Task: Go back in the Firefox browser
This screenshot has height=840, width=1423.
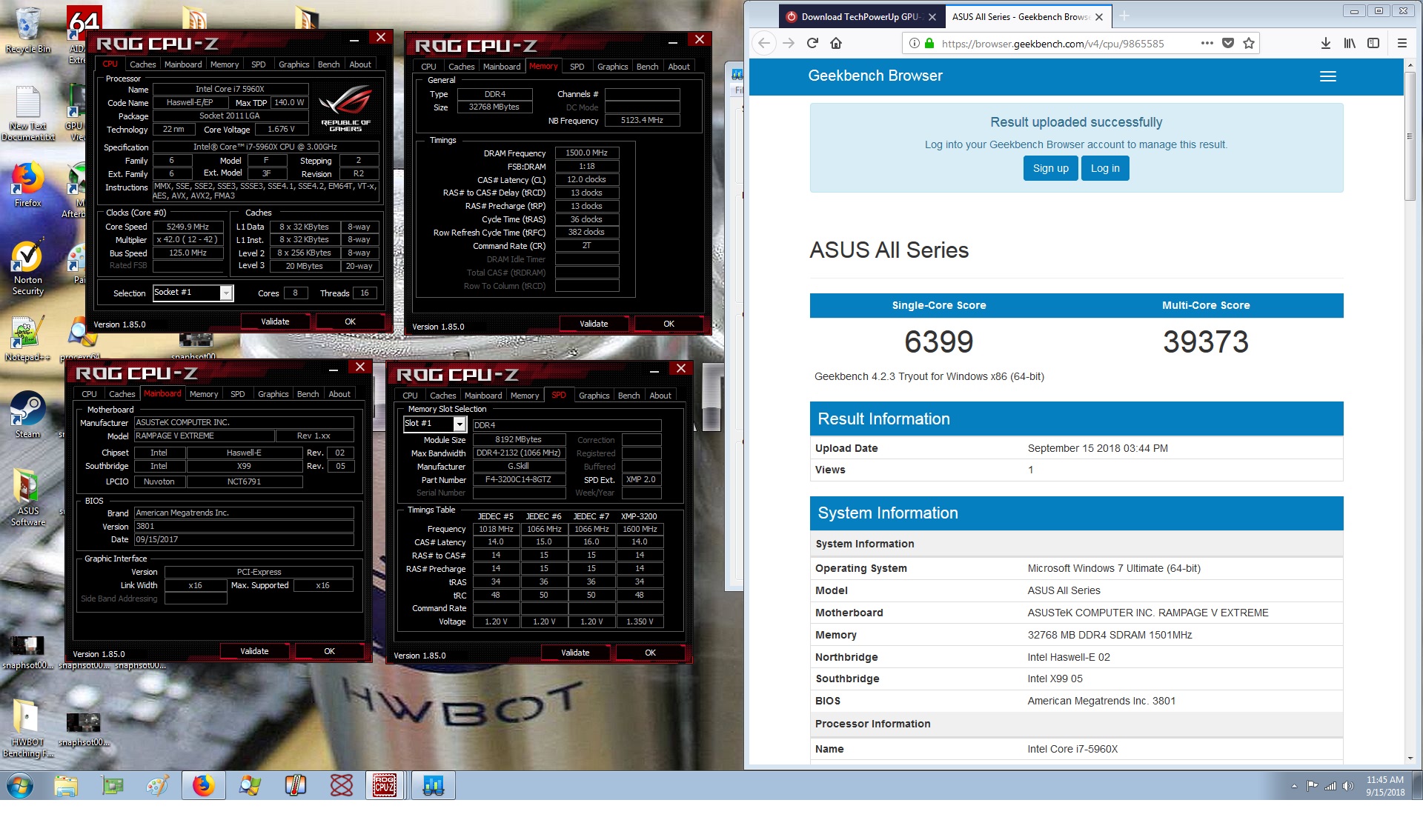Action: [764, 43]
